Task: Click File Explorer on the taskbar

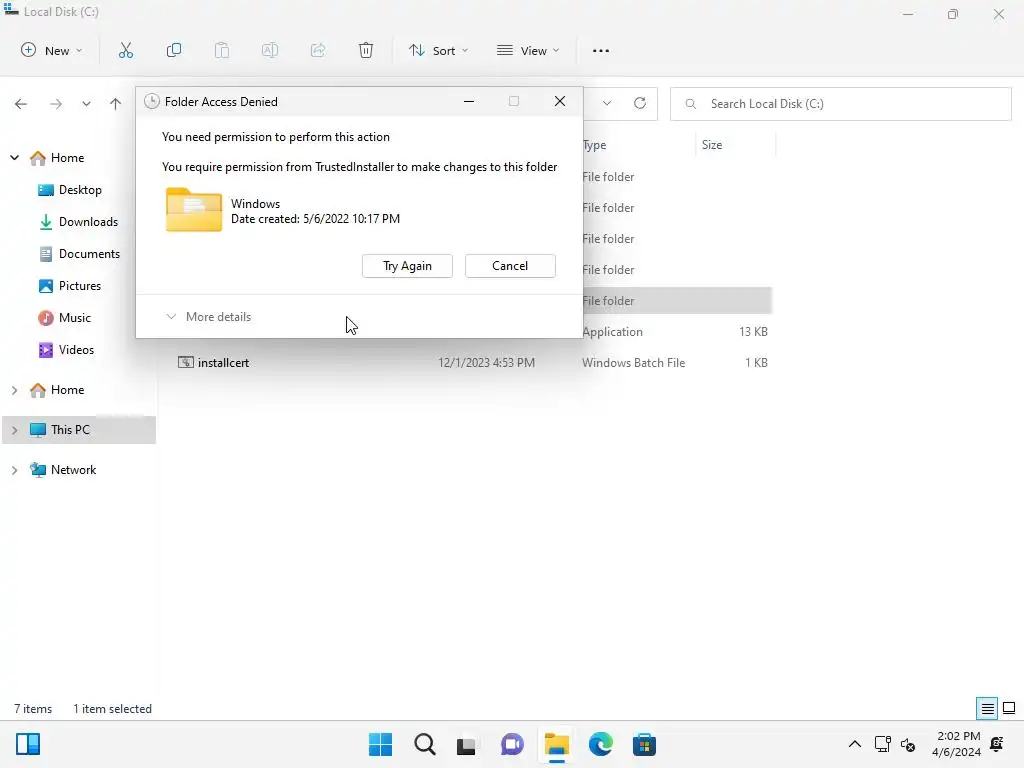Action: point(556,744)
